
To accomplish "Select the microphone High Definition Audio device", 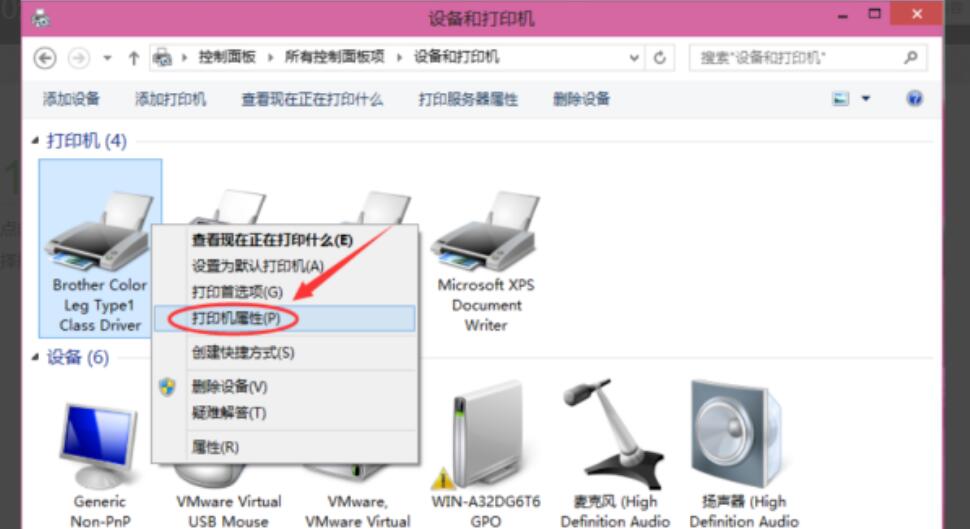I will point(615,454).
